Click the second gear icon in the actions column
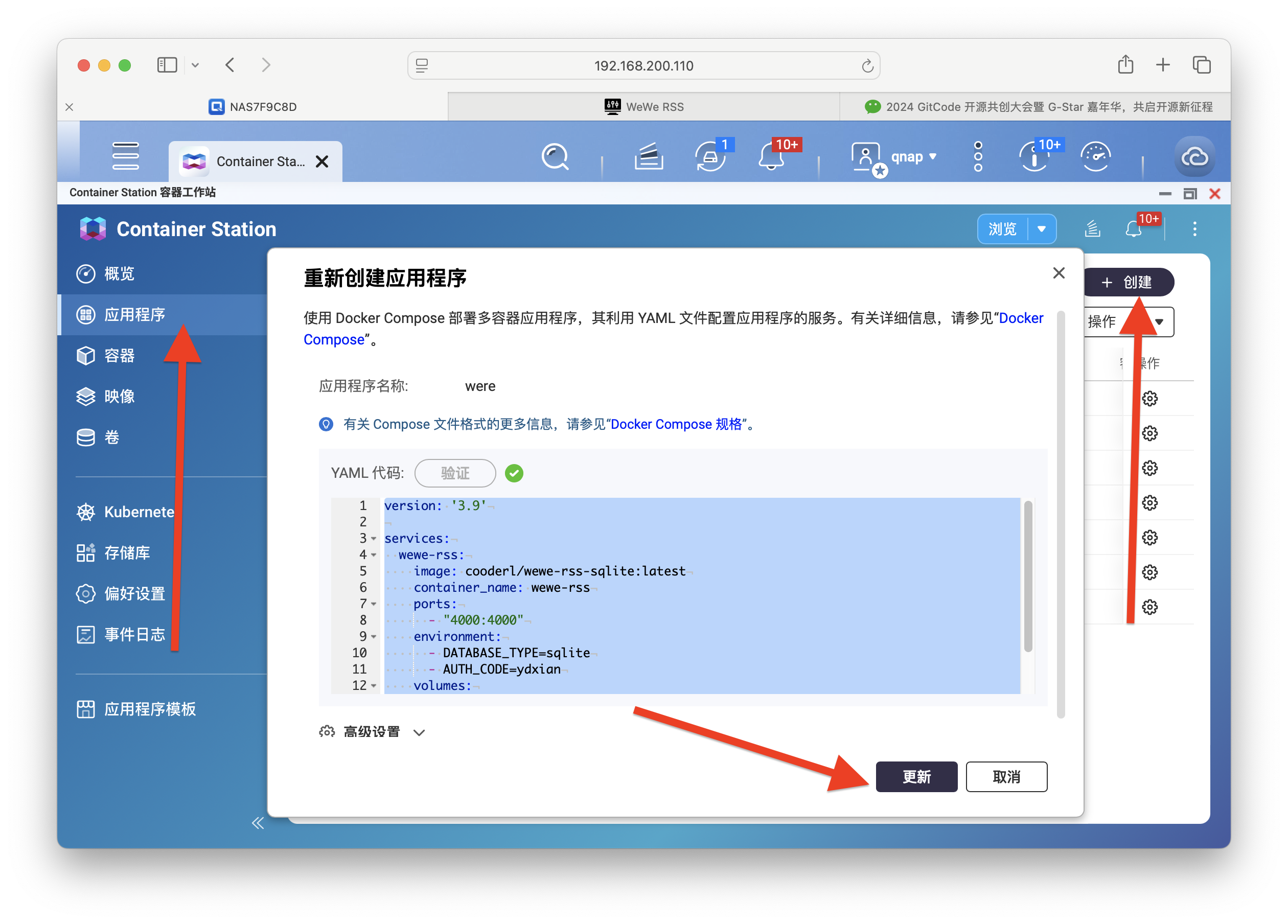The image size is (1288, 924). point(1149,433)
